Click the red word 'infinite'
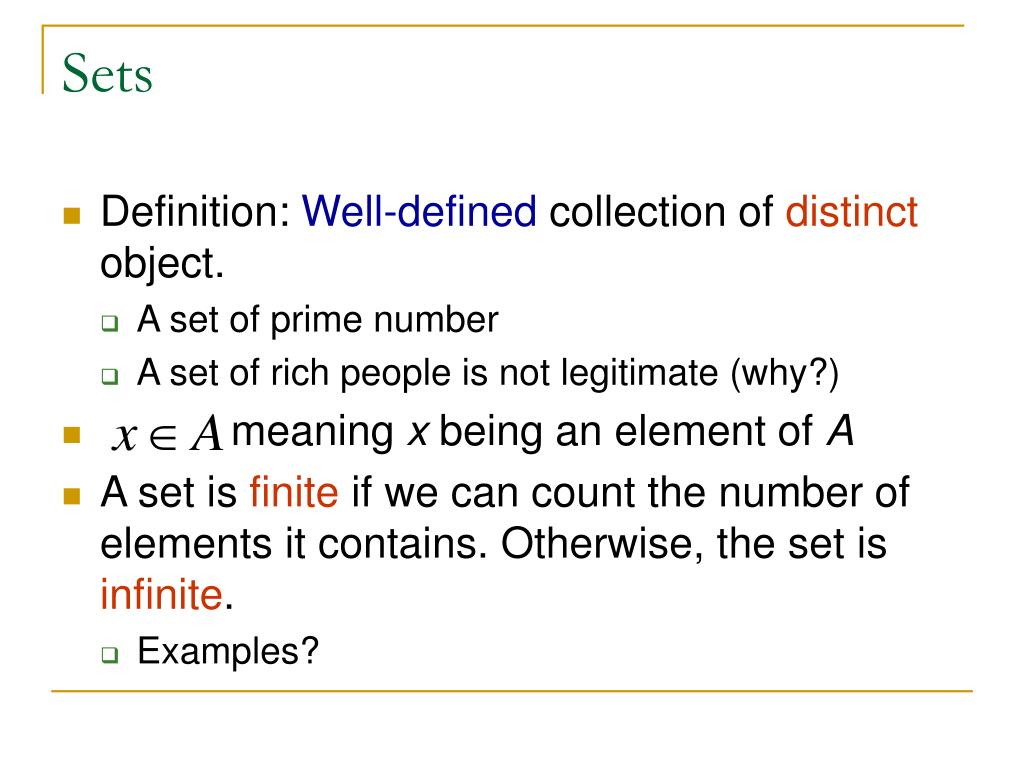This screenshot has width=1024, height=768. pos(161,594)
